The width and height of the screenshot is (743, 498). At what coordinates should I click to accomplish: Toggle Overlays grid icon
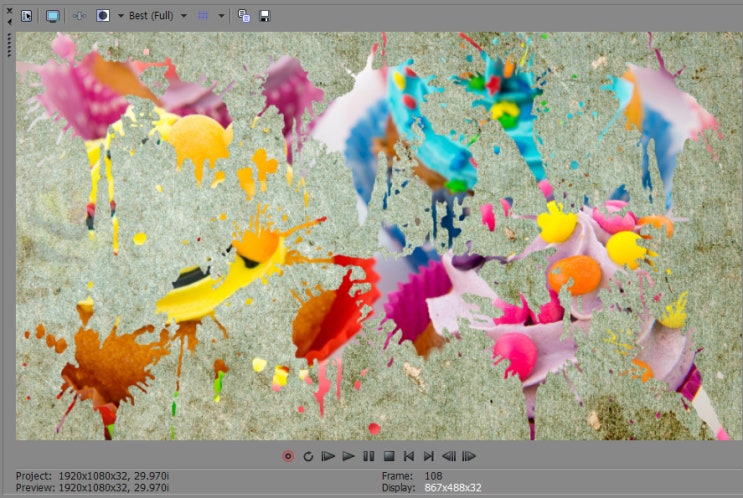[203, 16]
